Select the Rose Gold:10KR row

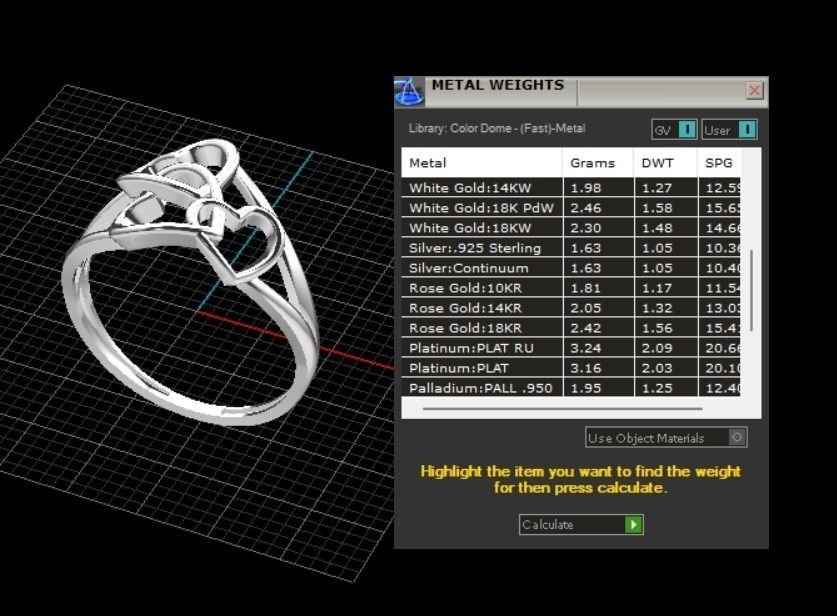tap(571, 288)
